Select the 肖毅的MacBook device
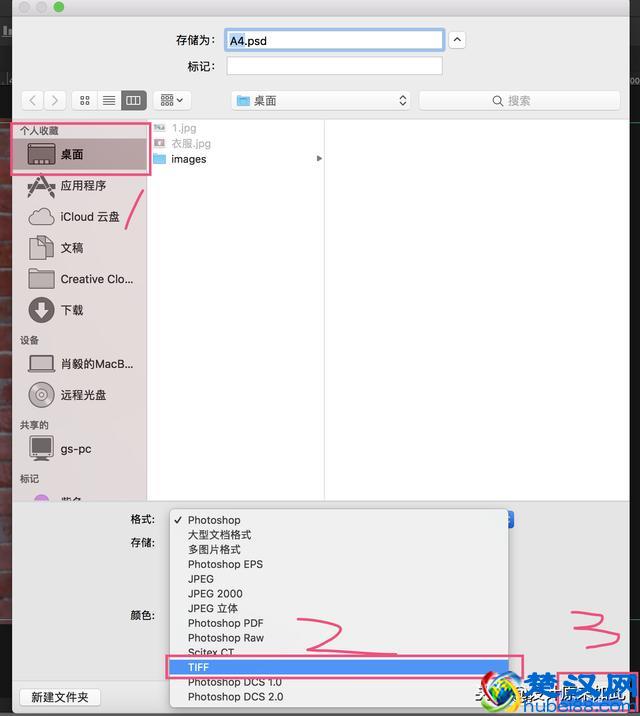 [80, 364]
